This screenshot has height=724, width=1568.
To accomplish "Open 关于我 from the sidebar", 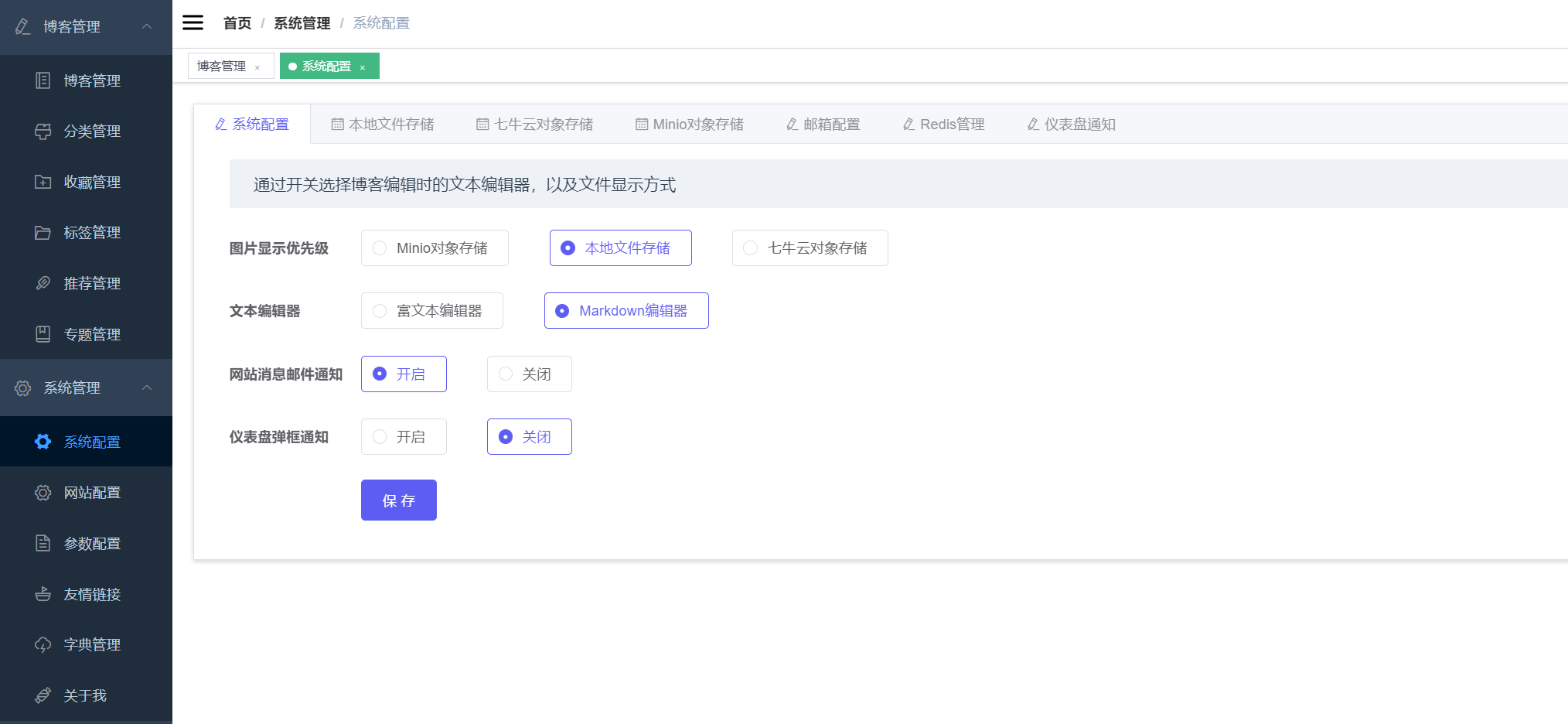I will pos(86,695).
